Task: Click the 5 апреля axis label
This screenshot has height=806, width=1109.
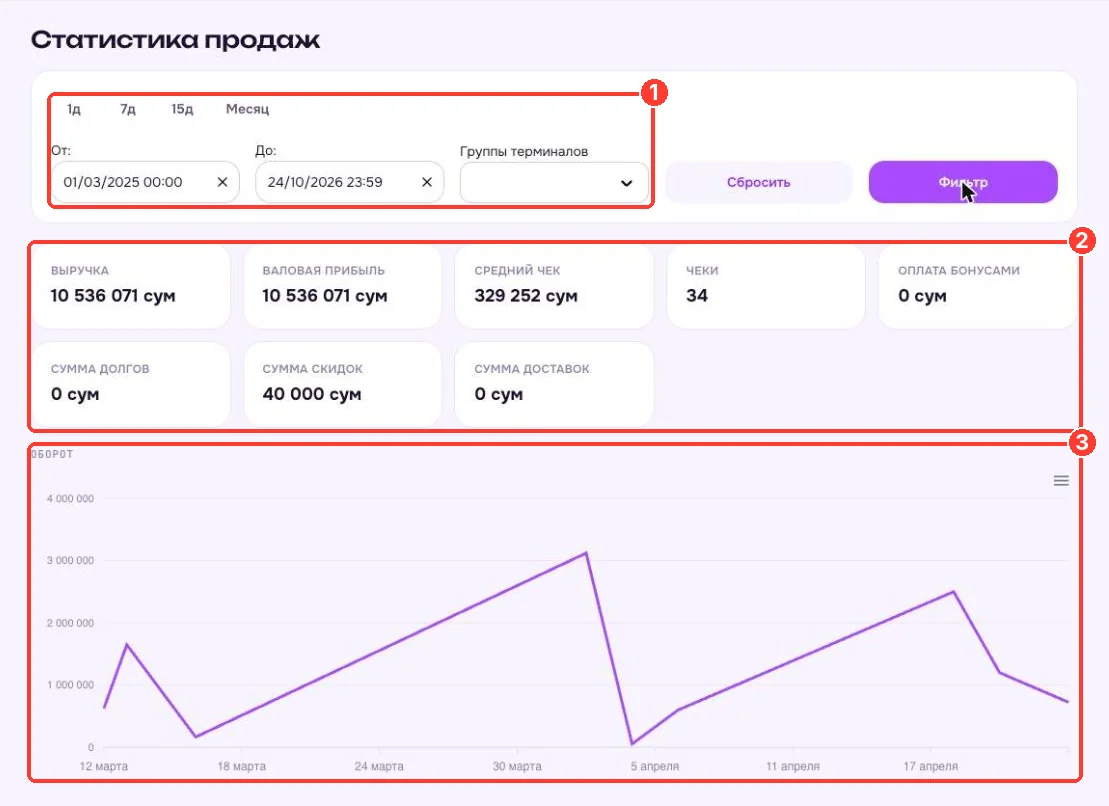Action: coord(655,766)
